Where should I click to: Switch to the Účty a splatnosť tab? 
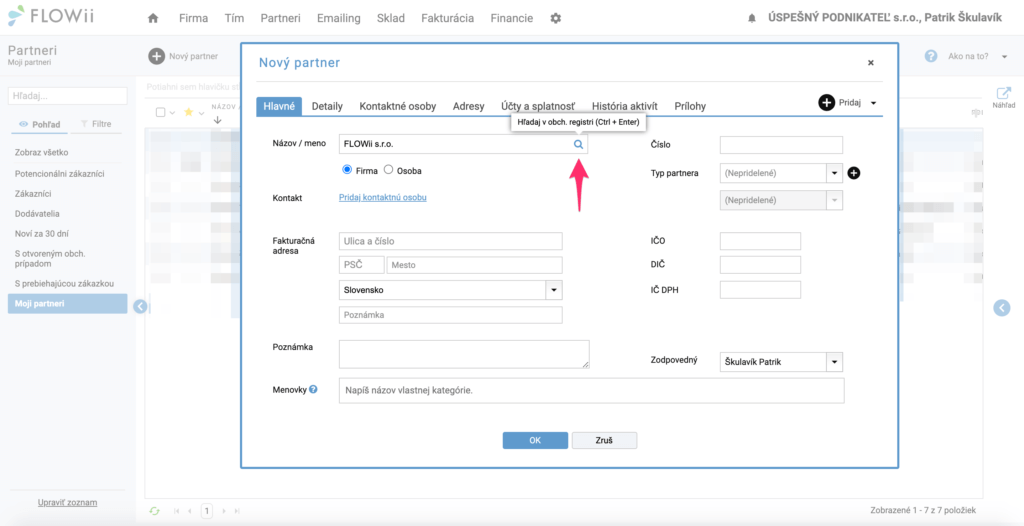pos(538,106)
